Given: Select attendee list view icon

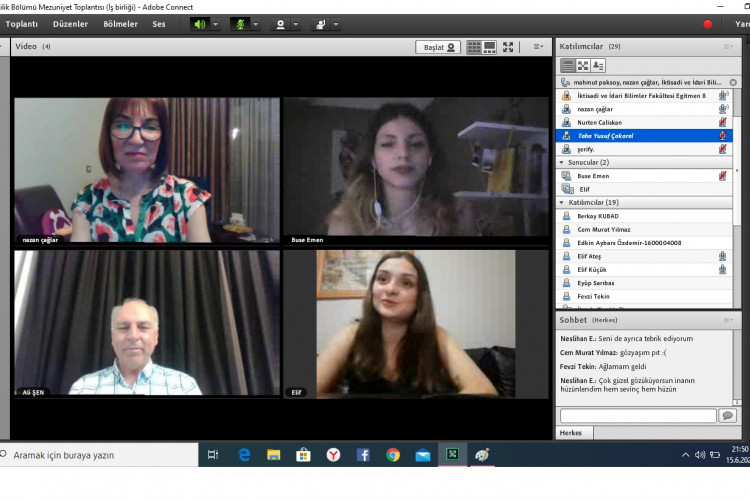Looking at the screenshot, I should (567, 65).
